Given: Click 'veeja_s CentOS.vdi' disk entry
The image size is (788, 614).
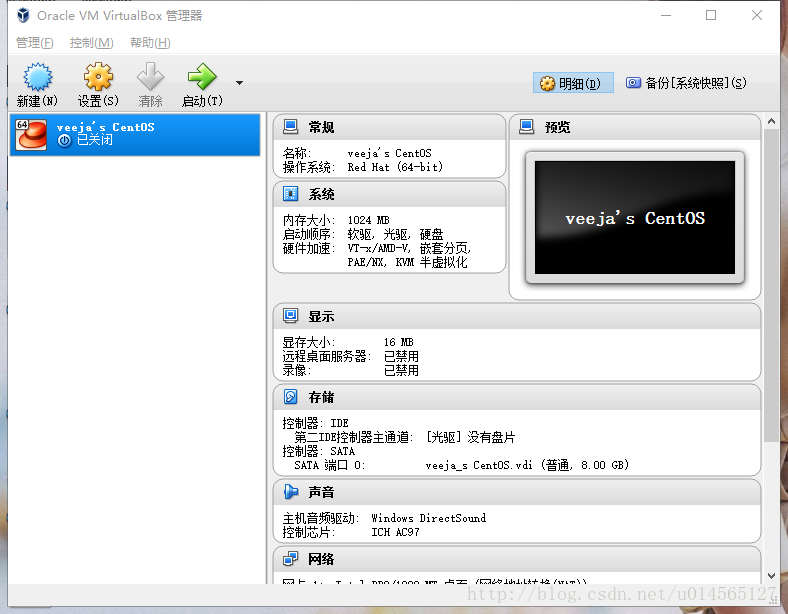Looking at the screenshot, I should click(x=527, y=465).
